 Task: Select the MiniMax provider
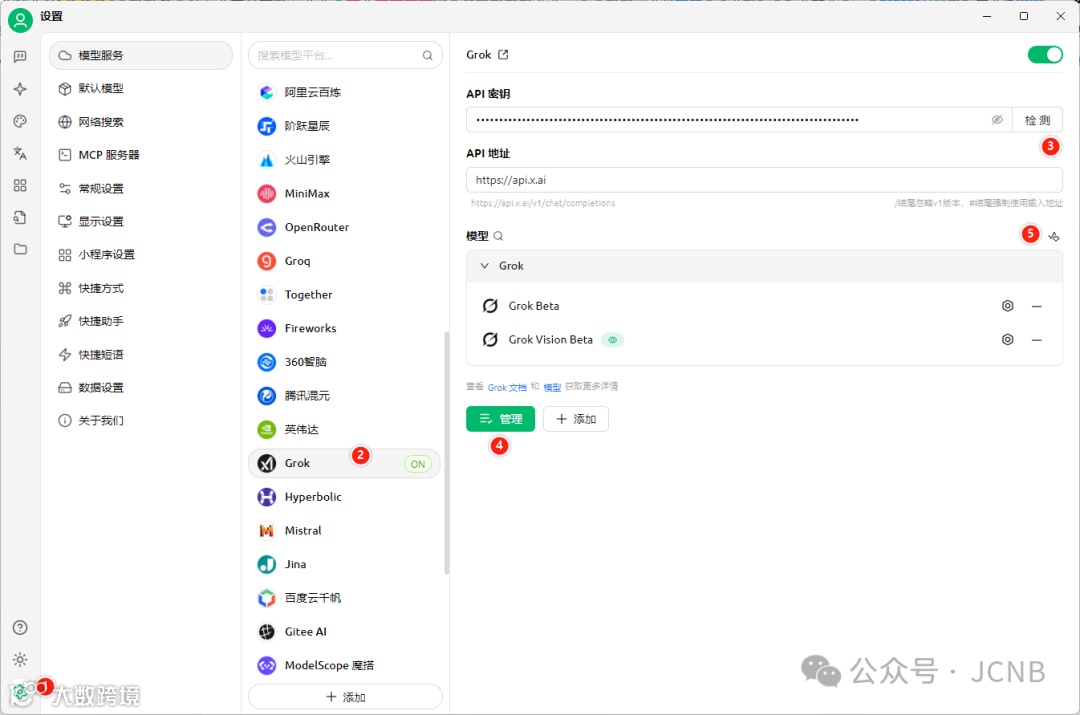(344, 194)
